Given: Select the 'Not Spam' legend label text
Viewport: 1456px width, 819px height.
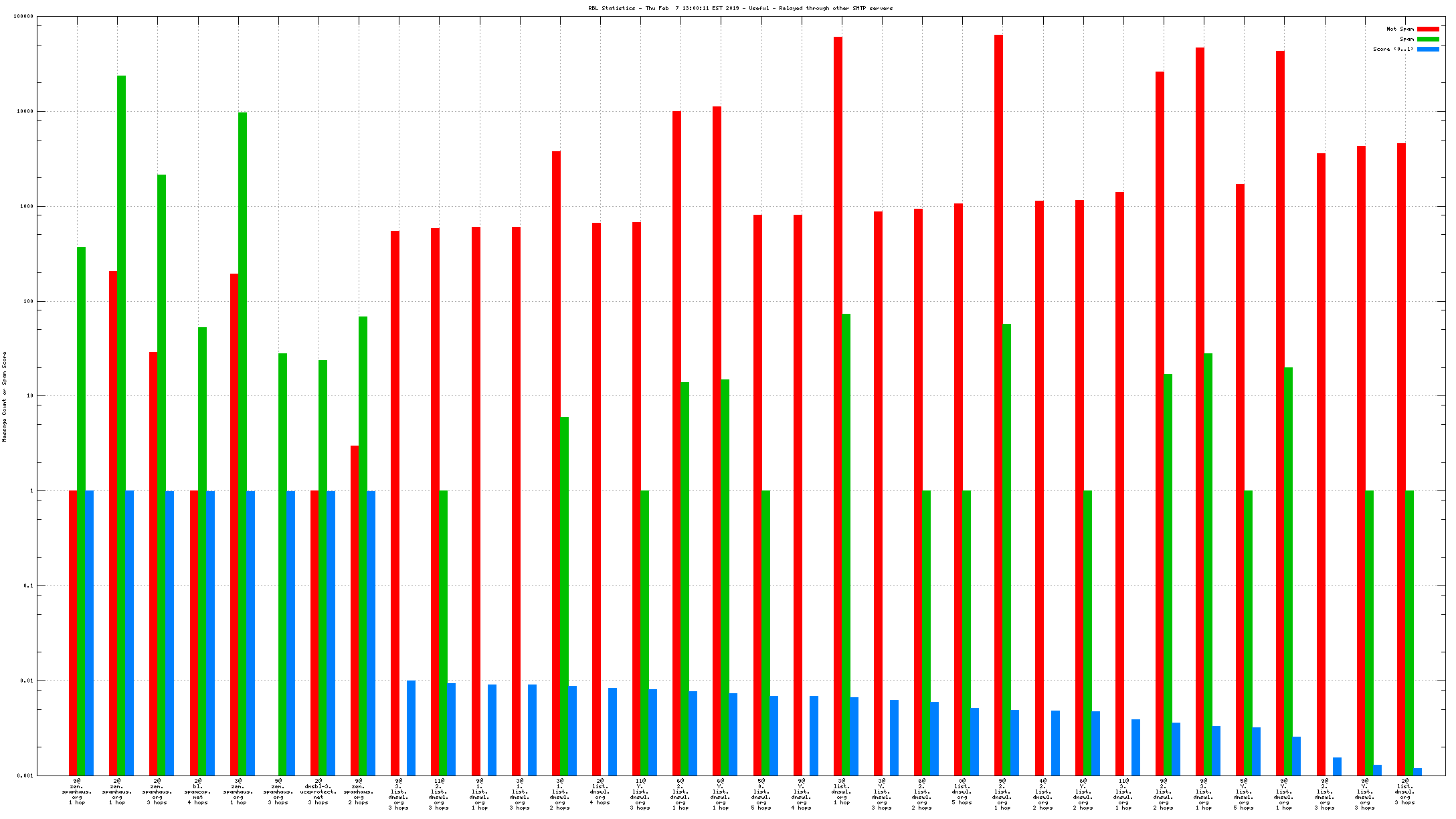Looking at the screenshot, I should (x=1400, y=29).
